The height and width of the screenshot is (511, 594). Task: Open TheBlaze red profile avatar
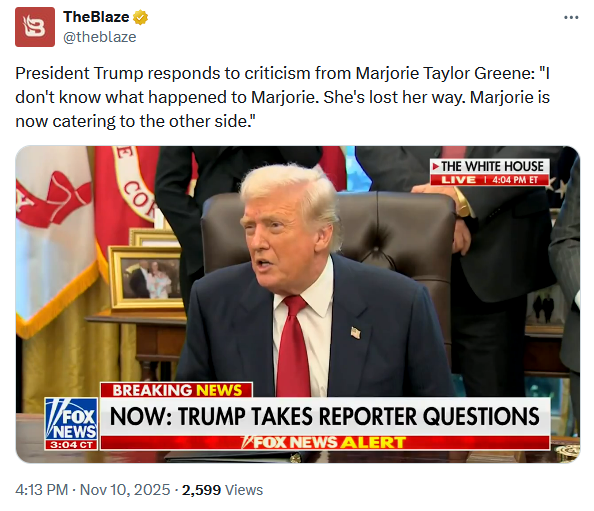[x=35, y=27]
